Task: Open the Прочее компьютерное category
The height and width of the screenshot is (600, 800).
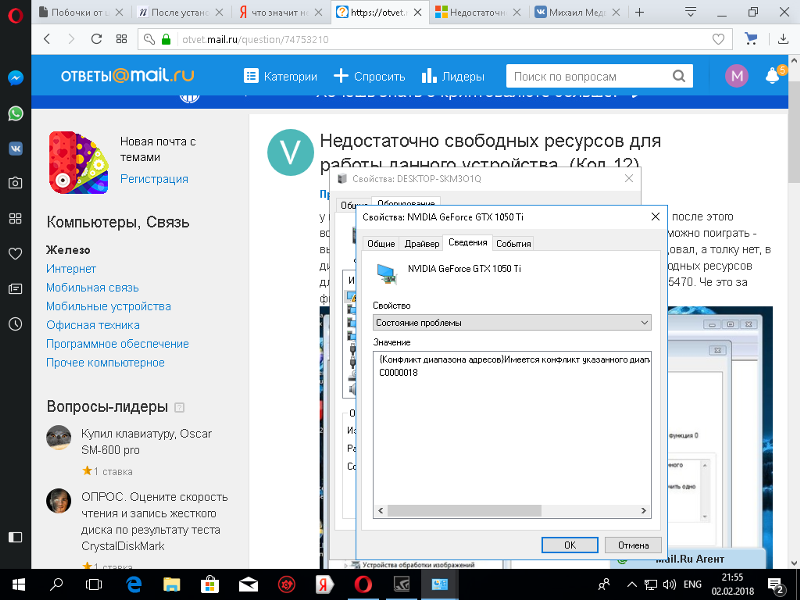Action: pyautogui.click(x=105, y=363)
